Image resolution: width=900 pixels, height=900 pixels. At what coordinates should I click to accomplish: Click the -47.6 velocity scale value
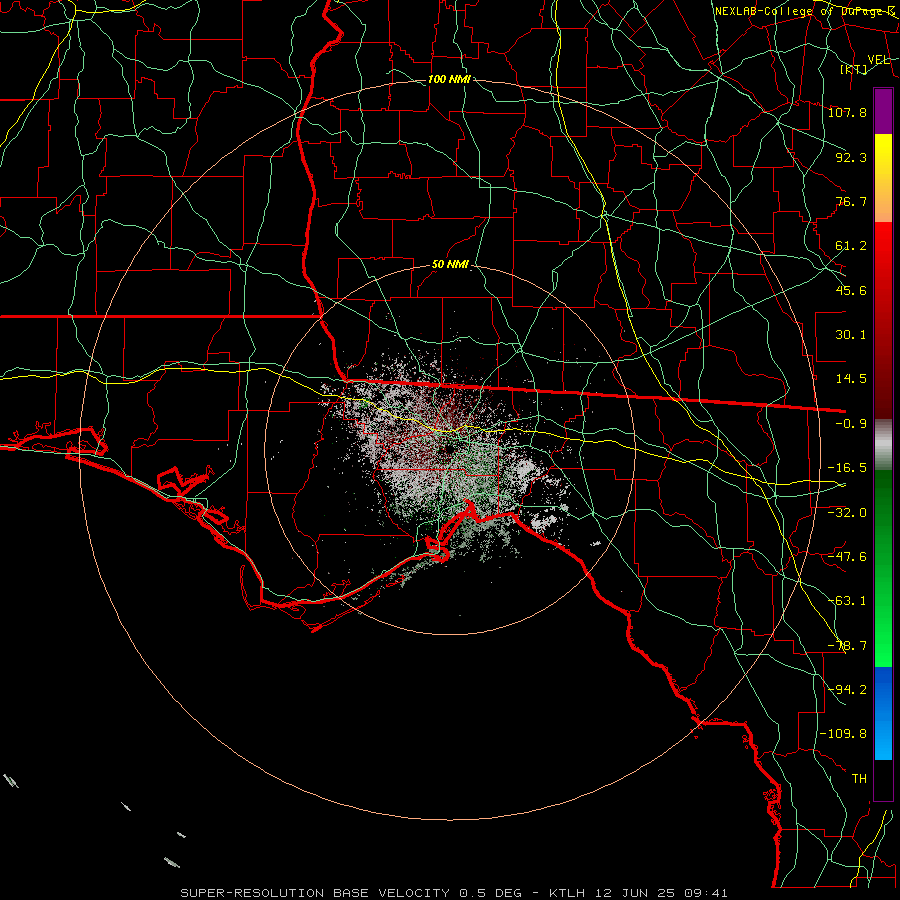click(847, 557)
